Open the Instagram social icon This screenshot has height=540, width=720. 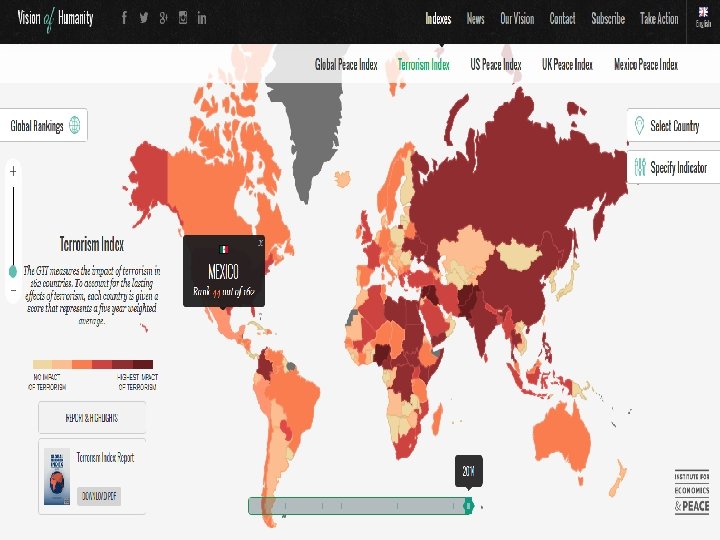tap(183, 18)
